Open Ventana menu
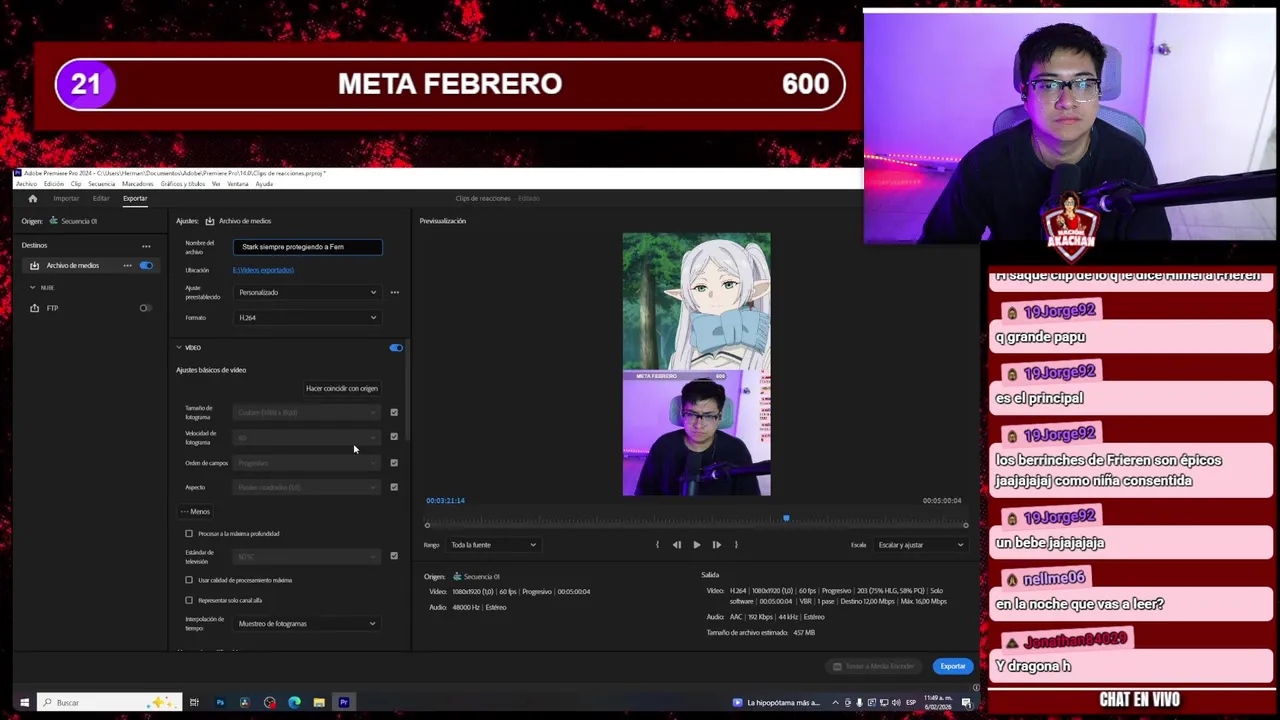 (238, 184)
